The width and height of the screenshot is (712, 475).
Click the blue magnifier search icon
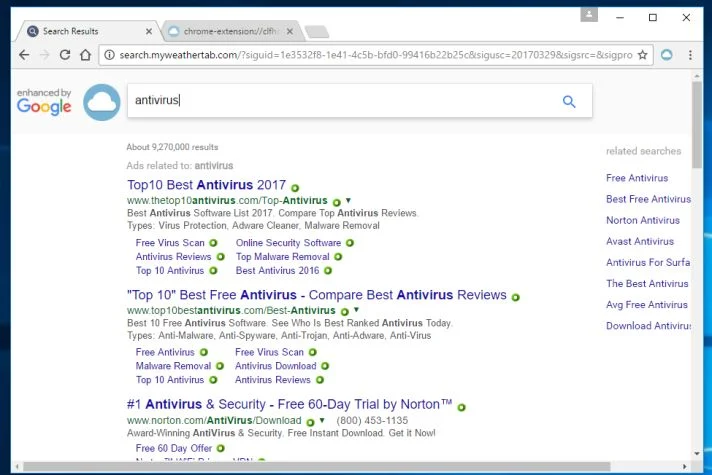pos(569,101)
